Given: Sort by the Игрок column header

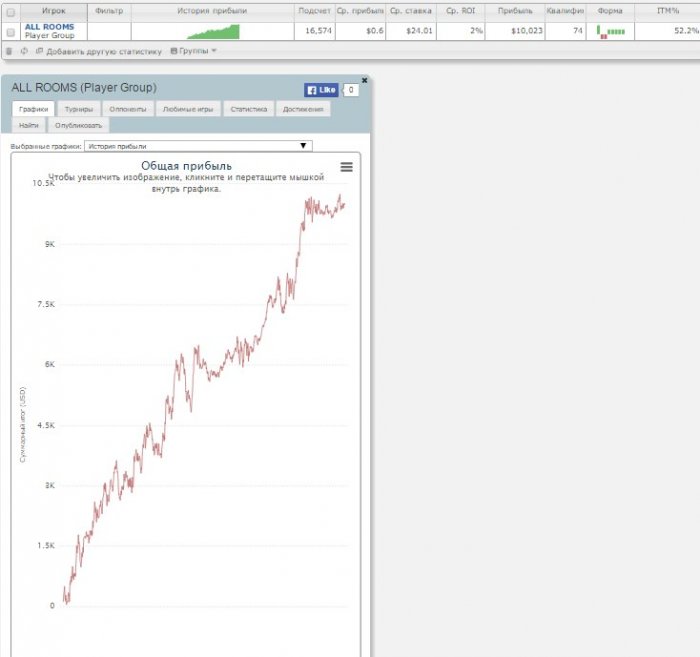Looking at the screenshot, I should tap(54, 11).
